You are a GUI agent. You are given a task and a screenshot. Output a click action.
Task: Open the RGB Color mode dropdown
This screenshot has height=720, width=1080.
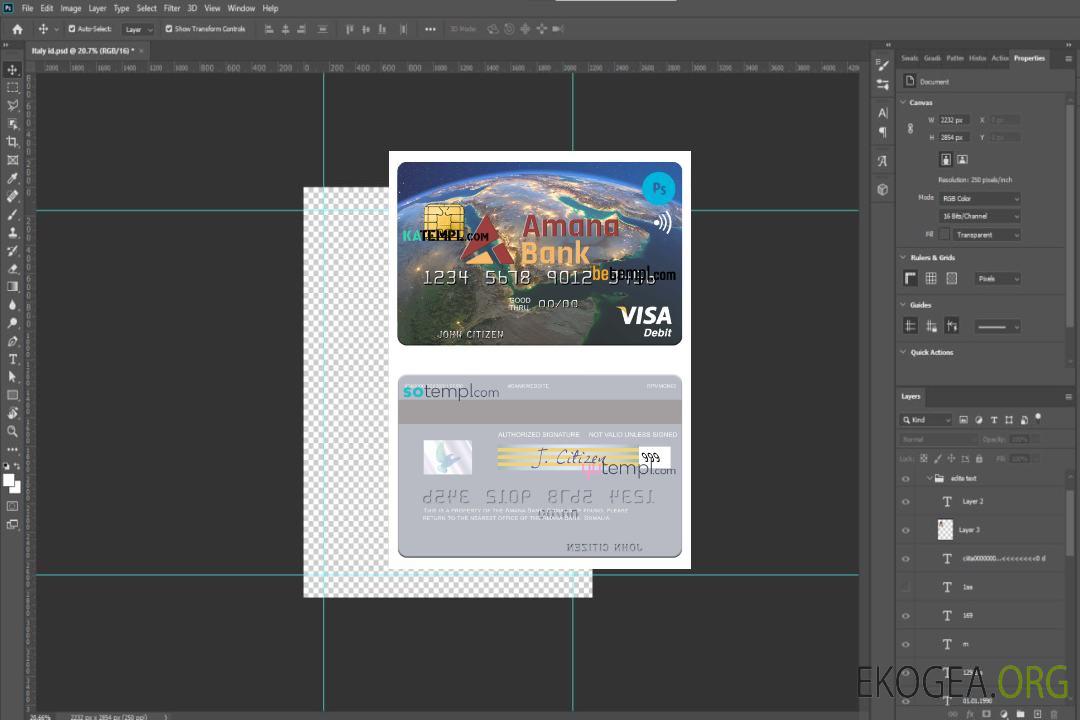tap(979, 198)
